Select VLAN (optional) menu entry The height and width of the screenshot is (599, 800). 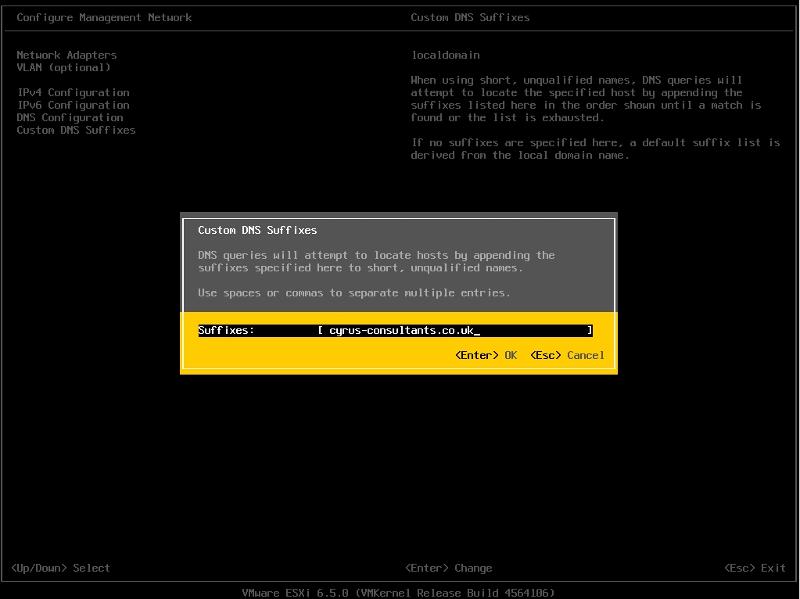(x=63, y=67)
